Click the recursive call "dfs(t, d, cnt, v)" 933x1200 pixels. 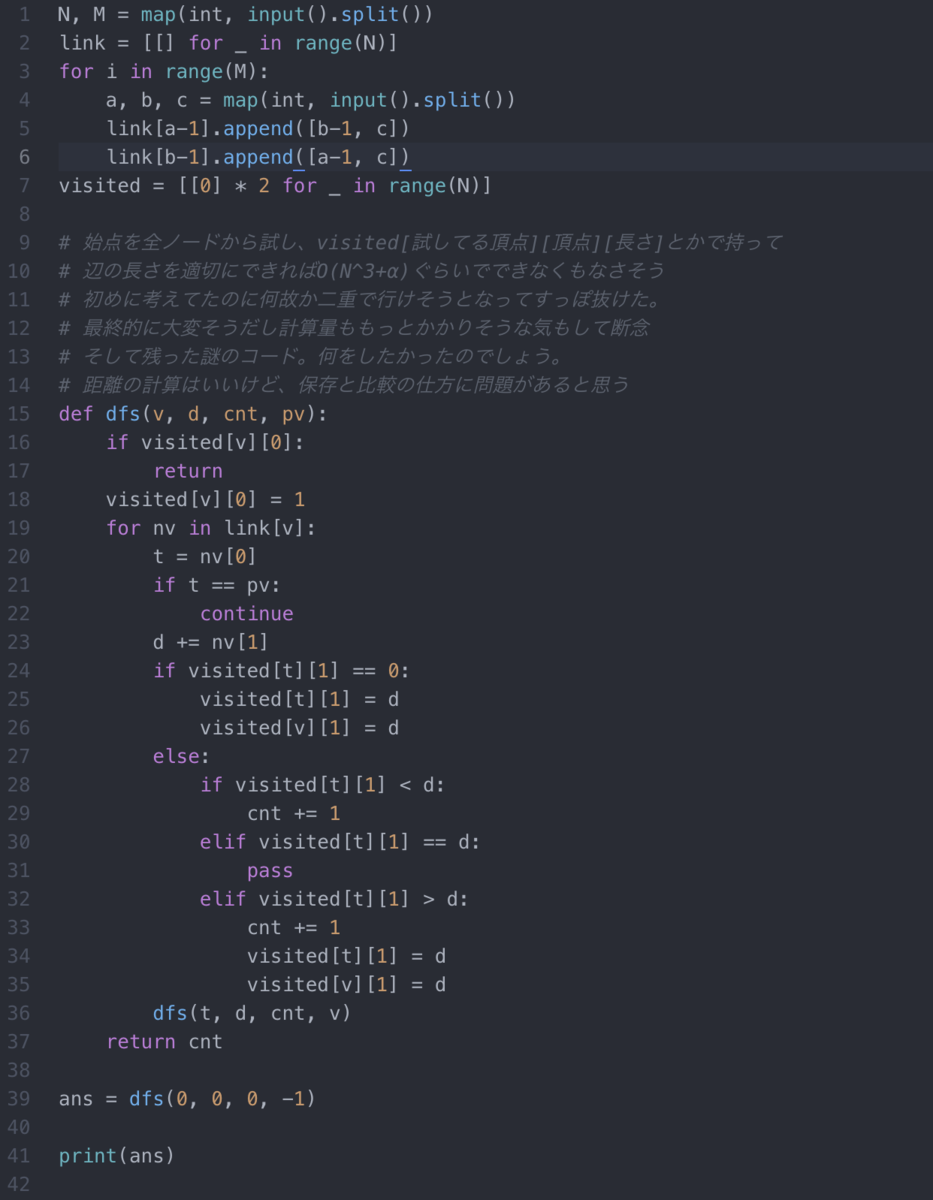pos(252,1012)
